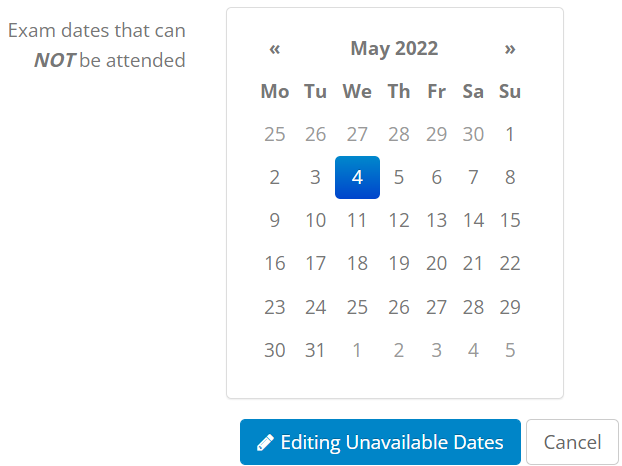Pick June 5 greyed-out date
This screenshot has width=622, height=466.
pos(510,350)
